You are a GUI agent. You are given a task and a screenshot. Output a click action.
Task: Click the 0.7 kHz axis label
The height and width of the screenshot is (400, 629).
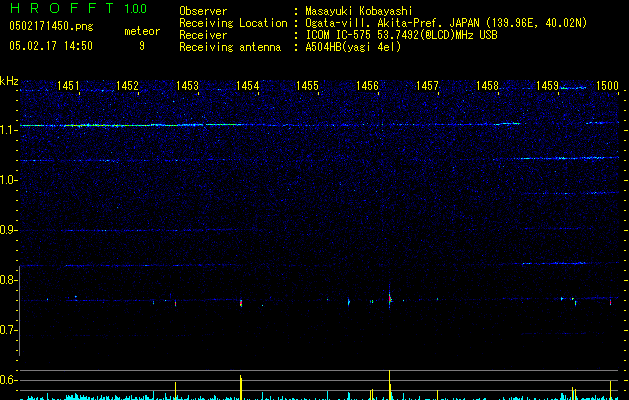(9, 330)
